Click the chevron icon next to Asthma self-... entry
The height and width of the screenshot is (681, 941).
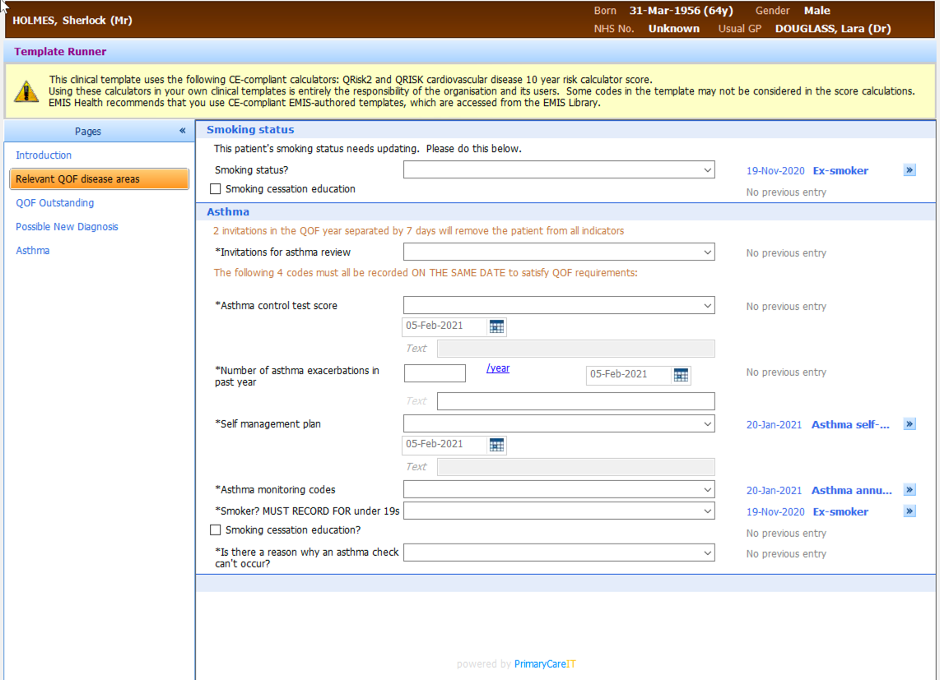pos(909,423)
